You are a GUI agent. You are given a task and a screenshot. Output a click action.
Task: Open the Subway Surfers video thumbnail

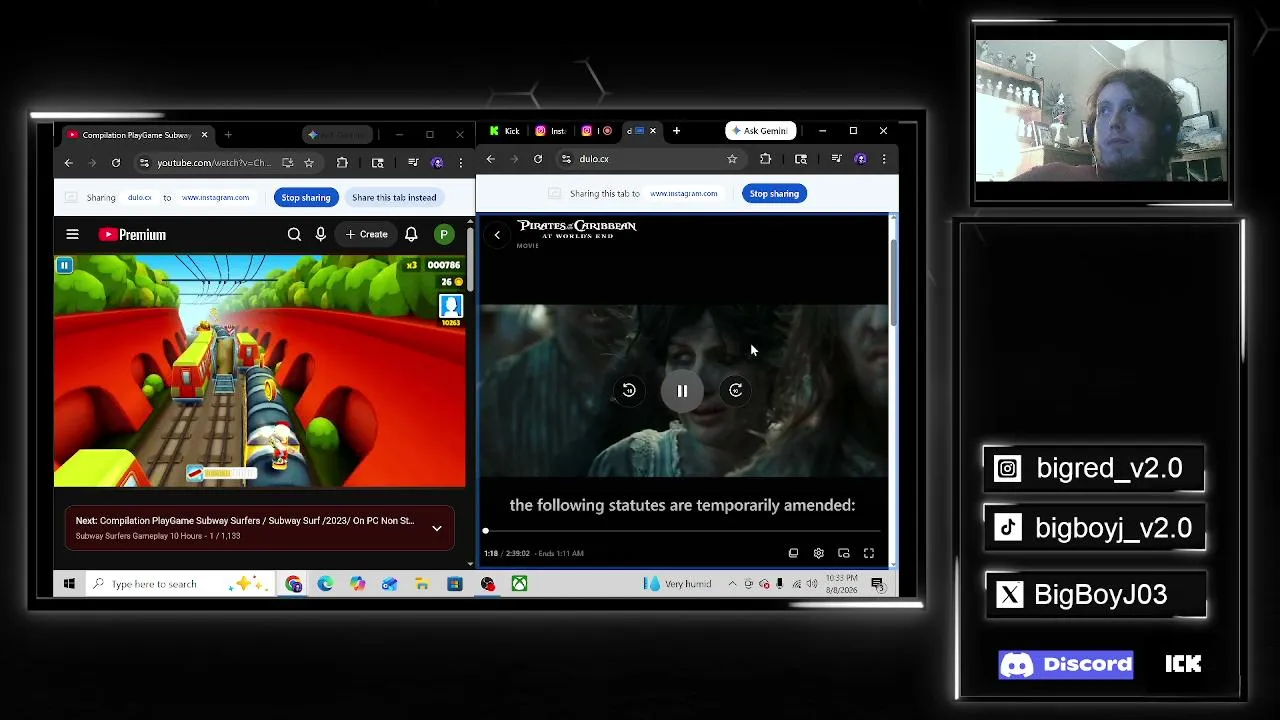[260, 371]
